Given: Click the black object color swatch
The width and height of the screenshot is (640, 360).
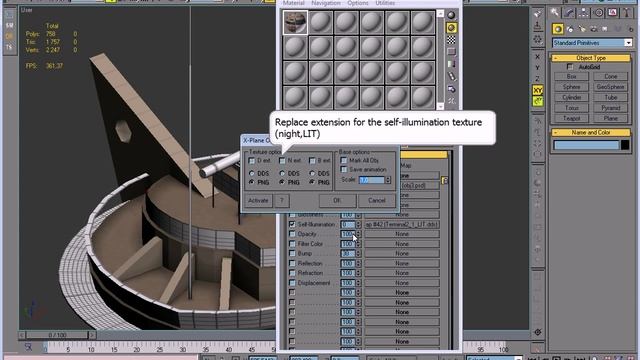Looking at the screenshot, I should (x=625, y=145).
